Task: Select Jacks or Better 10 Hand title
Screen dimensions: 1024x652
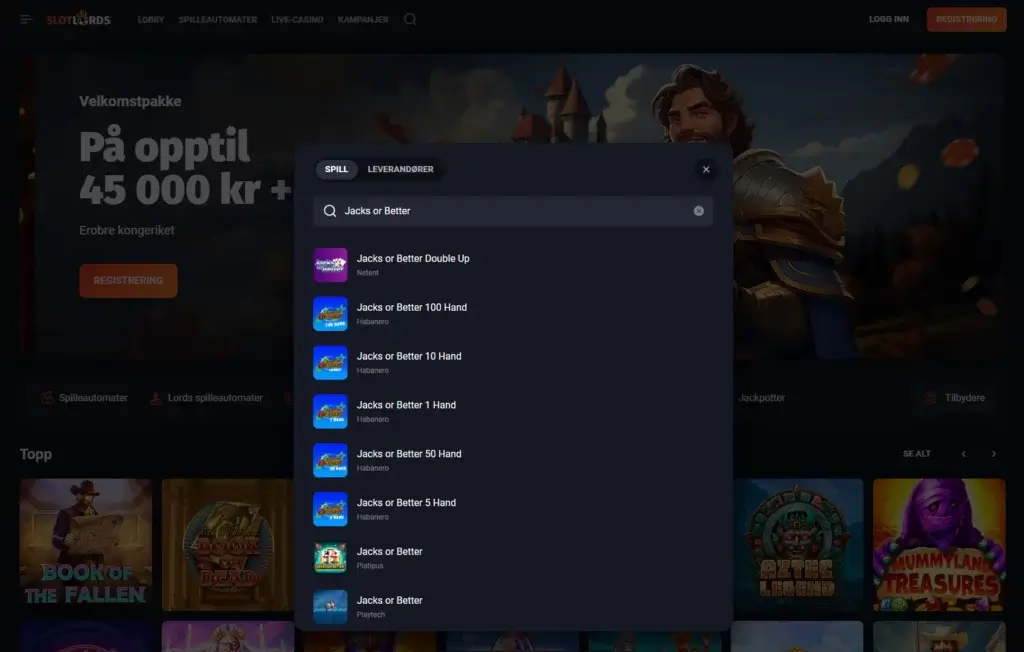Action: 409,356
